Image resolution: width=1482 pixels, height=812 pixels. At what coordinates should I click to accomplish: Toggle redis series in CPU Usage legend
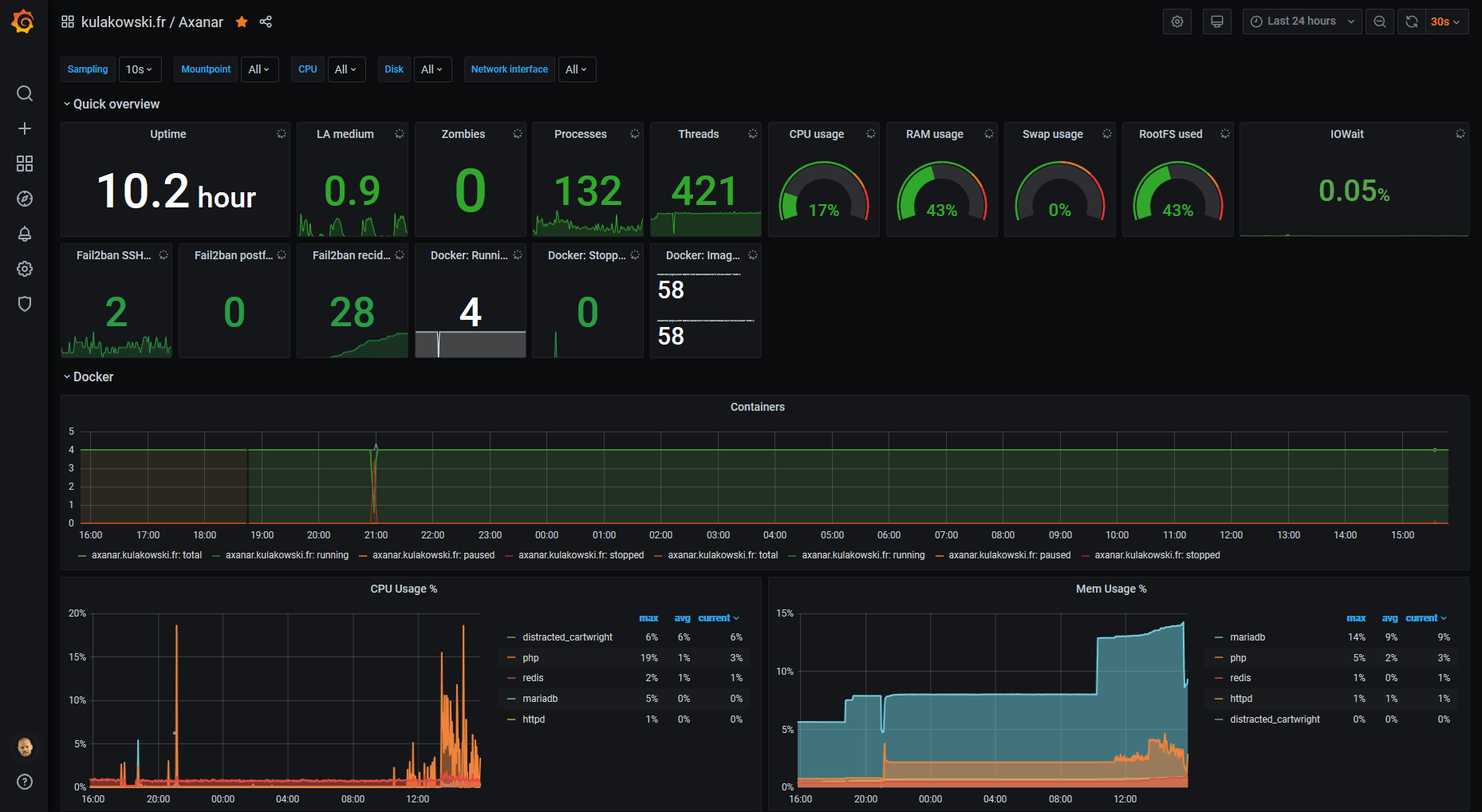[x=533, y=678]
